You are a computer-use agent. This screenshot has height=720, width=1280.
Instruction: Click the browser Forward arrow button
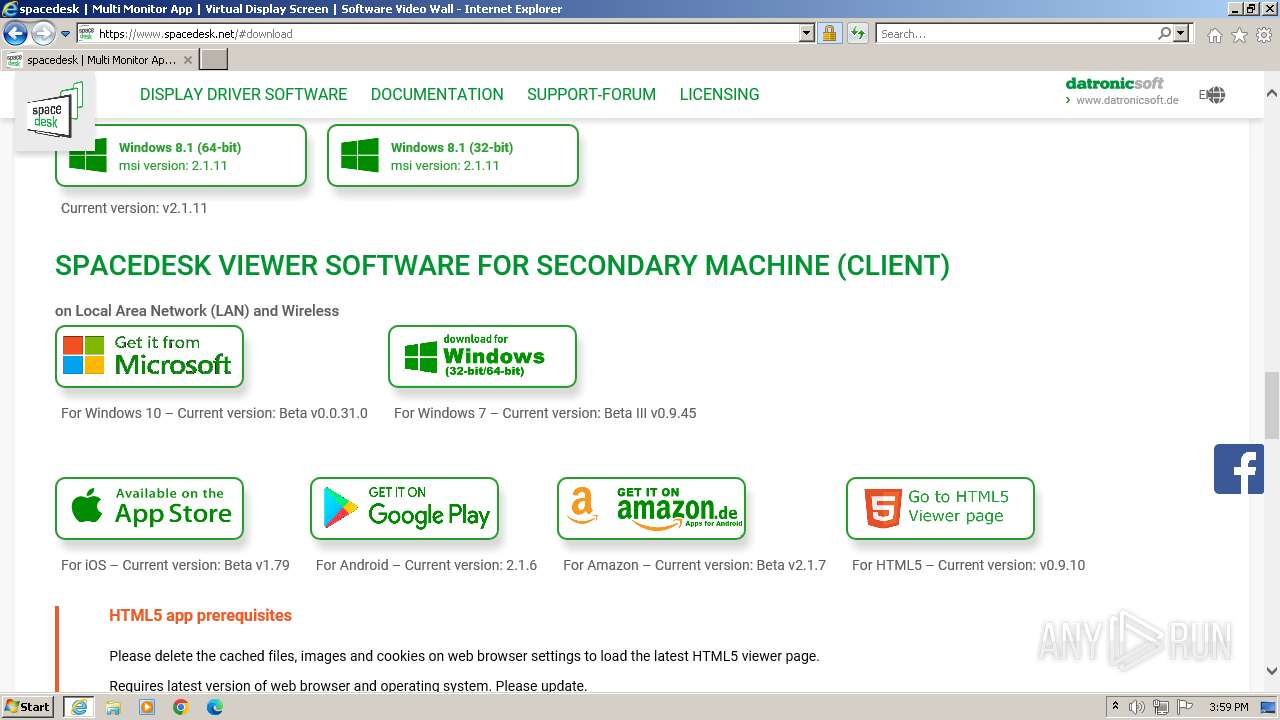(x=43, y=34)
